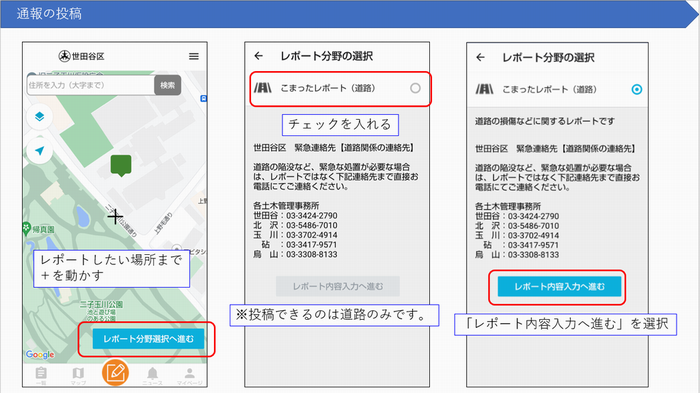The height and width of the screenshot is (393, 700).
Task: Tap 砧 03-3417-9571 in right screen
Action: 521,245
